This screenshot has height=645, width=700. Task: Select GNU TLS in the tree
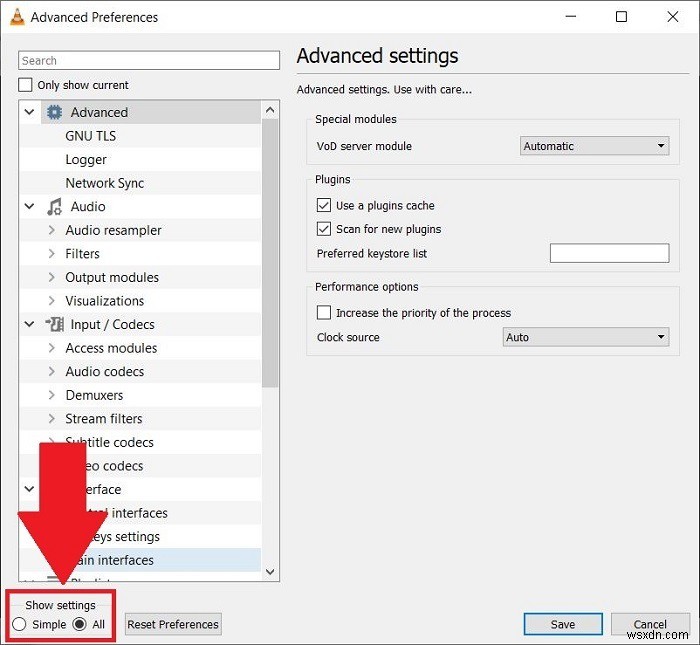pyautogui.click(x=91, y=136)
